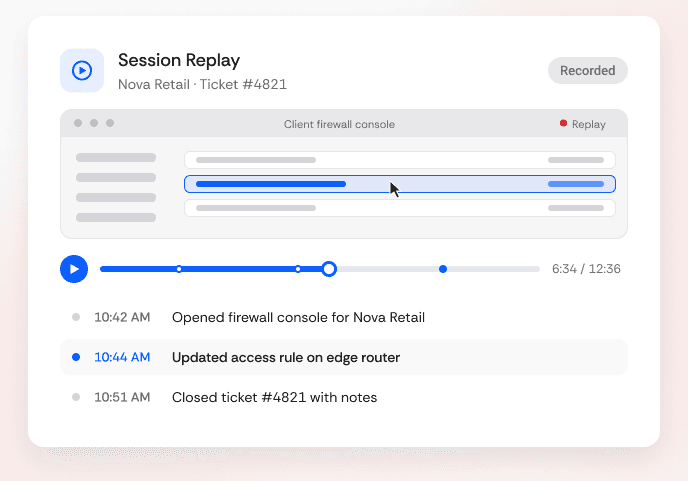Image resolution: width=688 pixels, height=481 pixels.
Task: Click the Session Replay play-circle icon
Action: [x=82, y=70]
